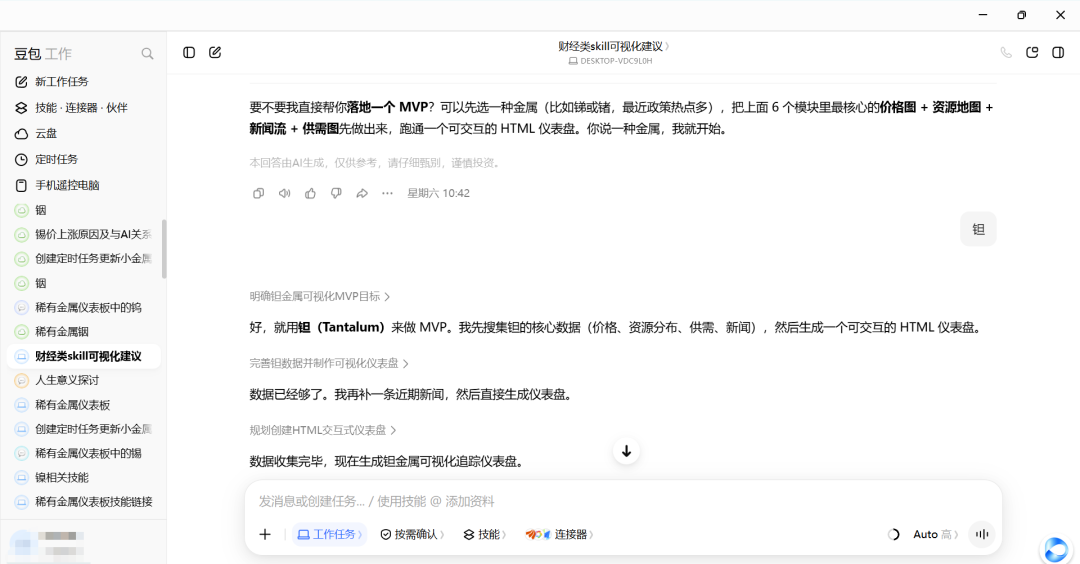Image resolution: width=1080 pixels, height=564 pixels.
Task: Open the 技能 picker in input bar
Action: point(485,534)
